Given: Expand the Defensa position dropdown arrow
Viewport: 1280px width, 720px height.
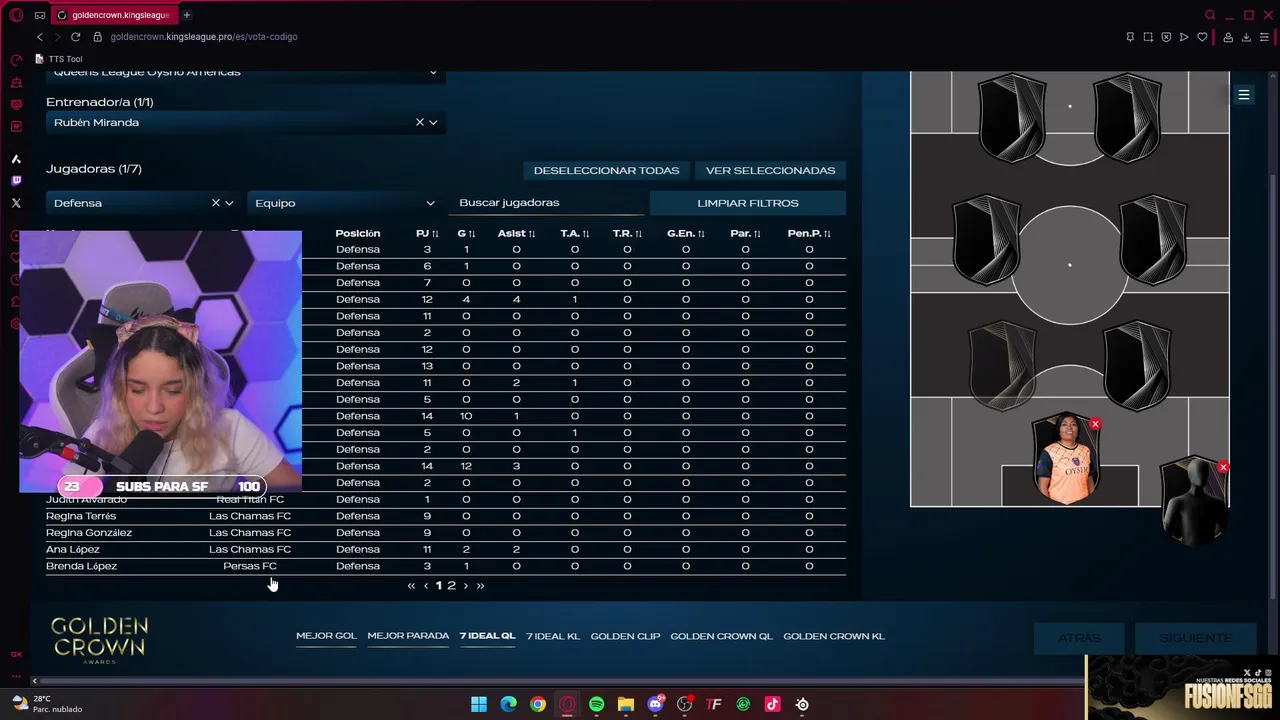Looking at the screenshot, I should click(x=229, y=203).
